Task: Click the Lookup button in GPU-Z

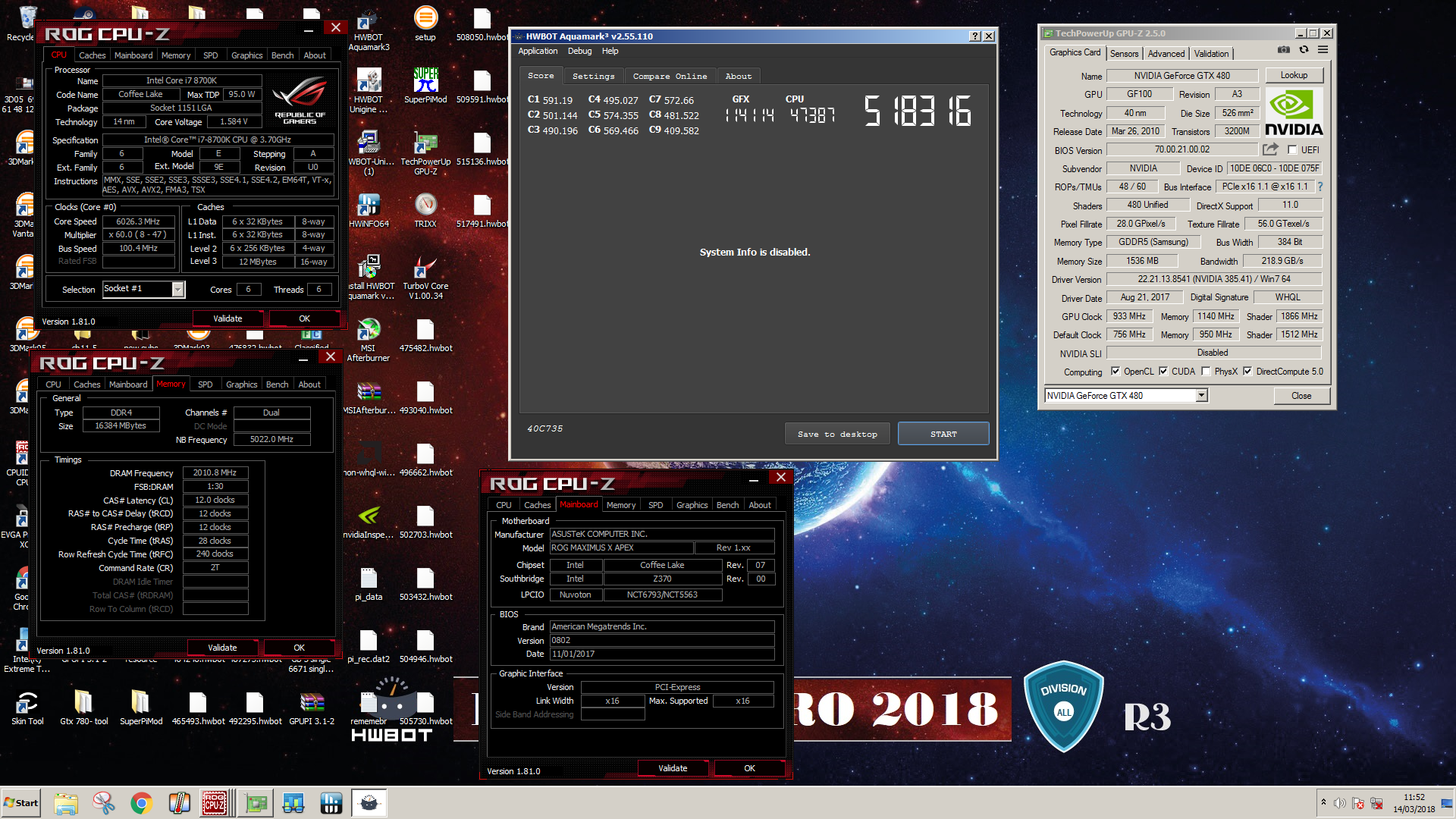Action: tap(1294, 75)
